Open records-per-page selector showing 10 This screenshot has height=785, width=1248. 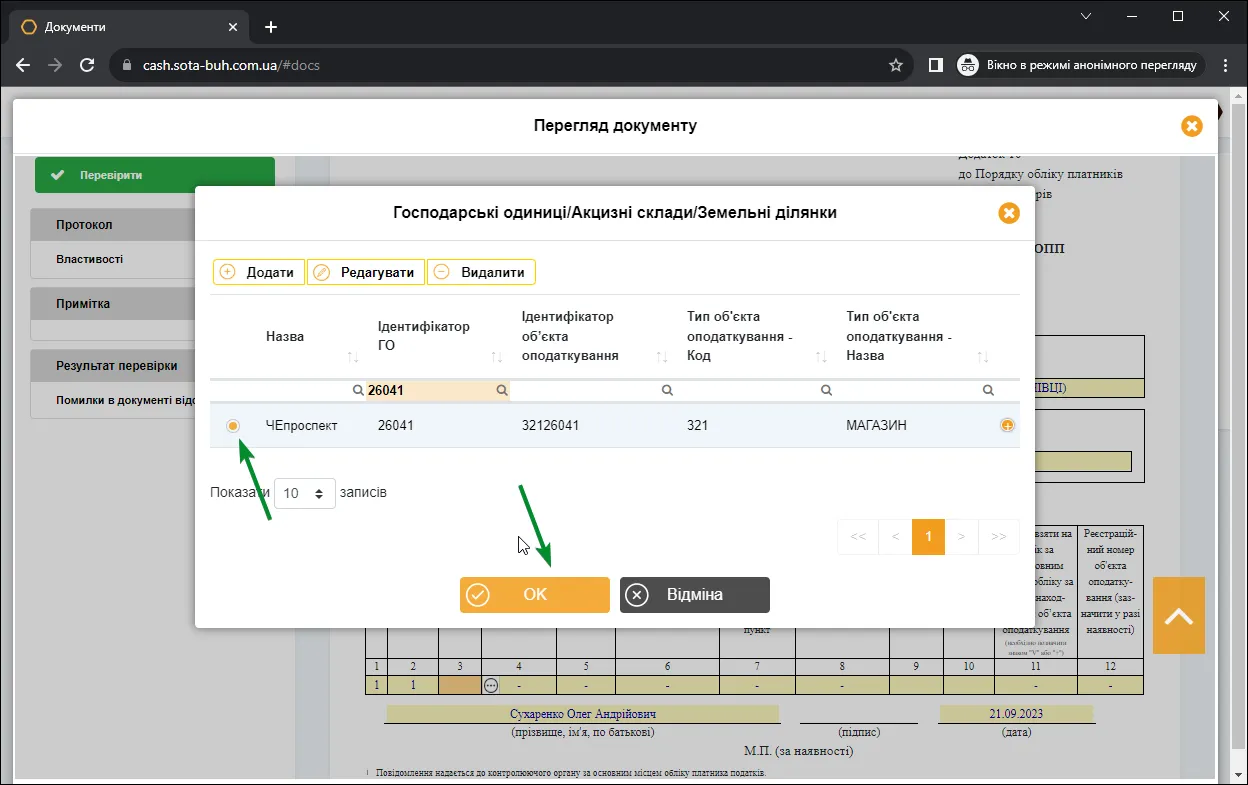pos(305,493)
